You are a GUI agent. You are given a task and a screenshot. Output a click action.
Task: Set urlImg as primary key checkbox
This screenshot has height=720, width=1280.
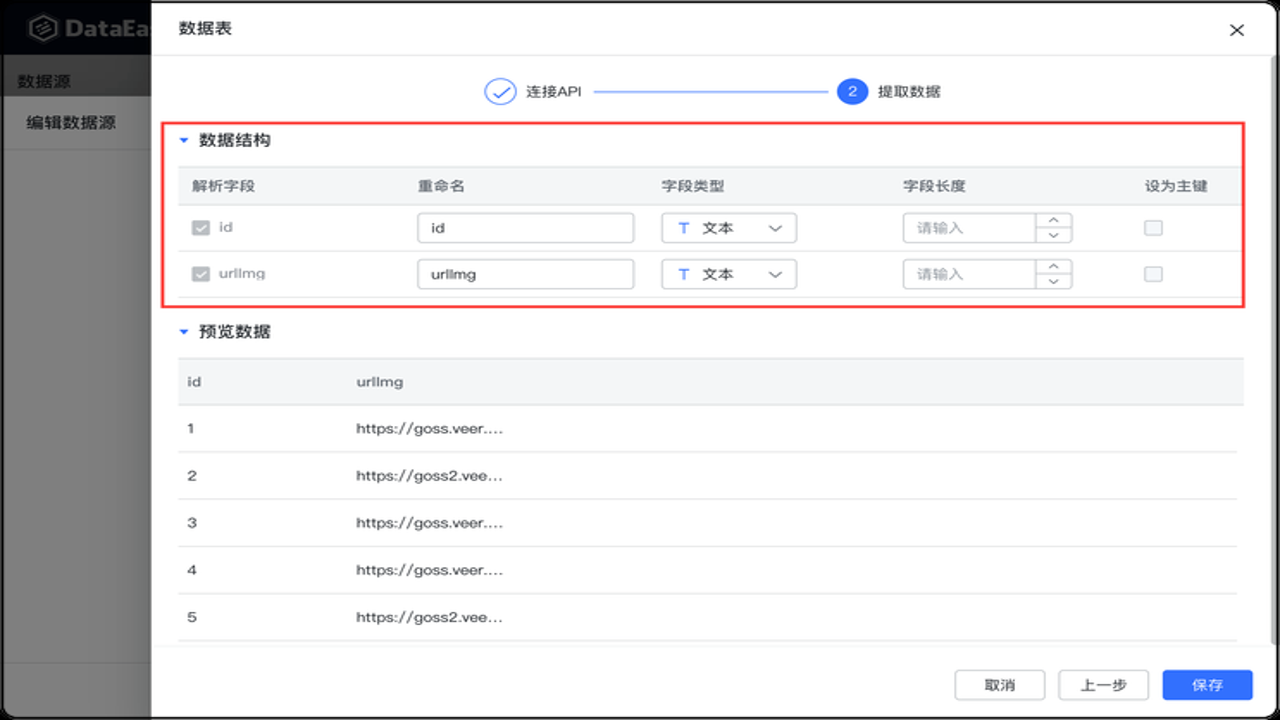coord(1153,274)
